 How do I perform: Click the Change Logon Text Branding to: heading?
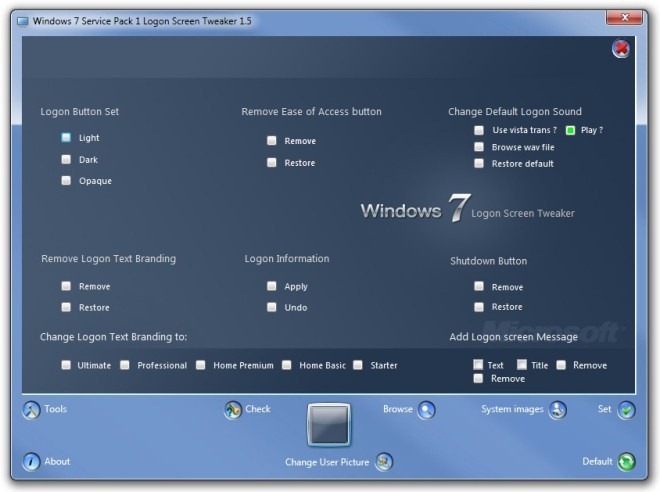114,337
